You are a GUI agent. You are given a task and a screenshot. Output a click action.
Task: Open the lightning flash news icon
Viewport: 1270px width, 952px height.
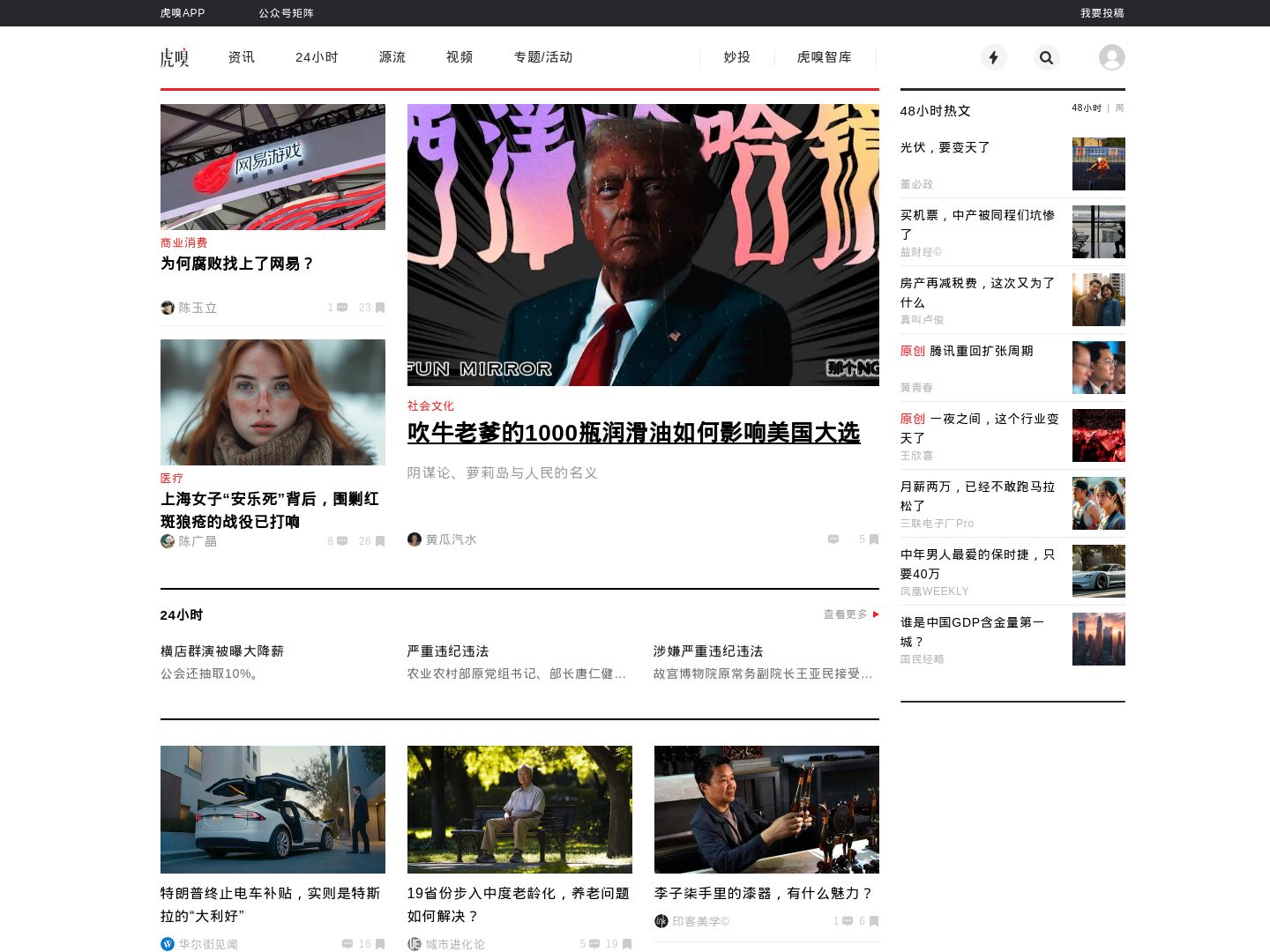click(x=994, y=57)
